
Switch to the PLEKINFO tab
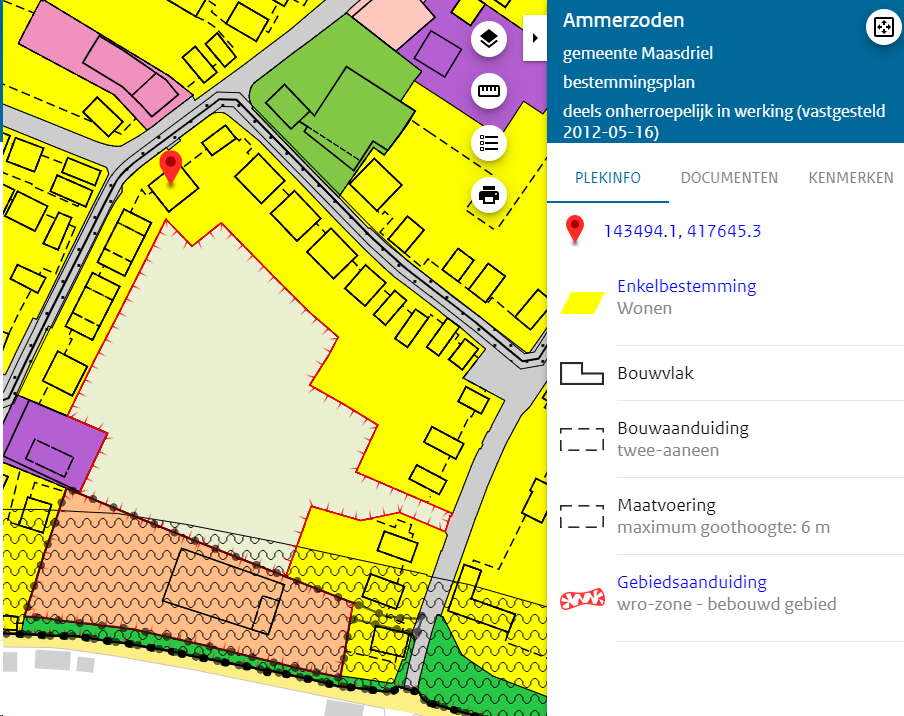[608, 178]
